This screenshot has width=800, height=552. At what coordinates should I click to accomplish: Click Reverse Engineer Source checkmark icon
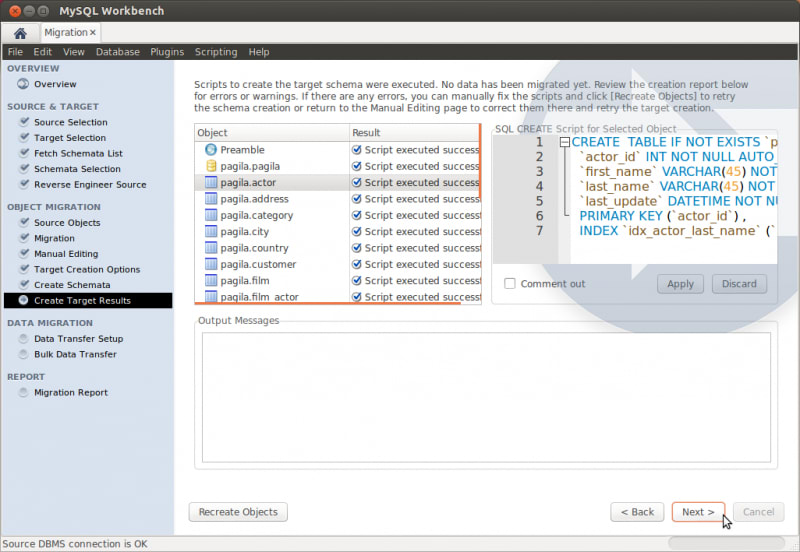click(24, 184)
